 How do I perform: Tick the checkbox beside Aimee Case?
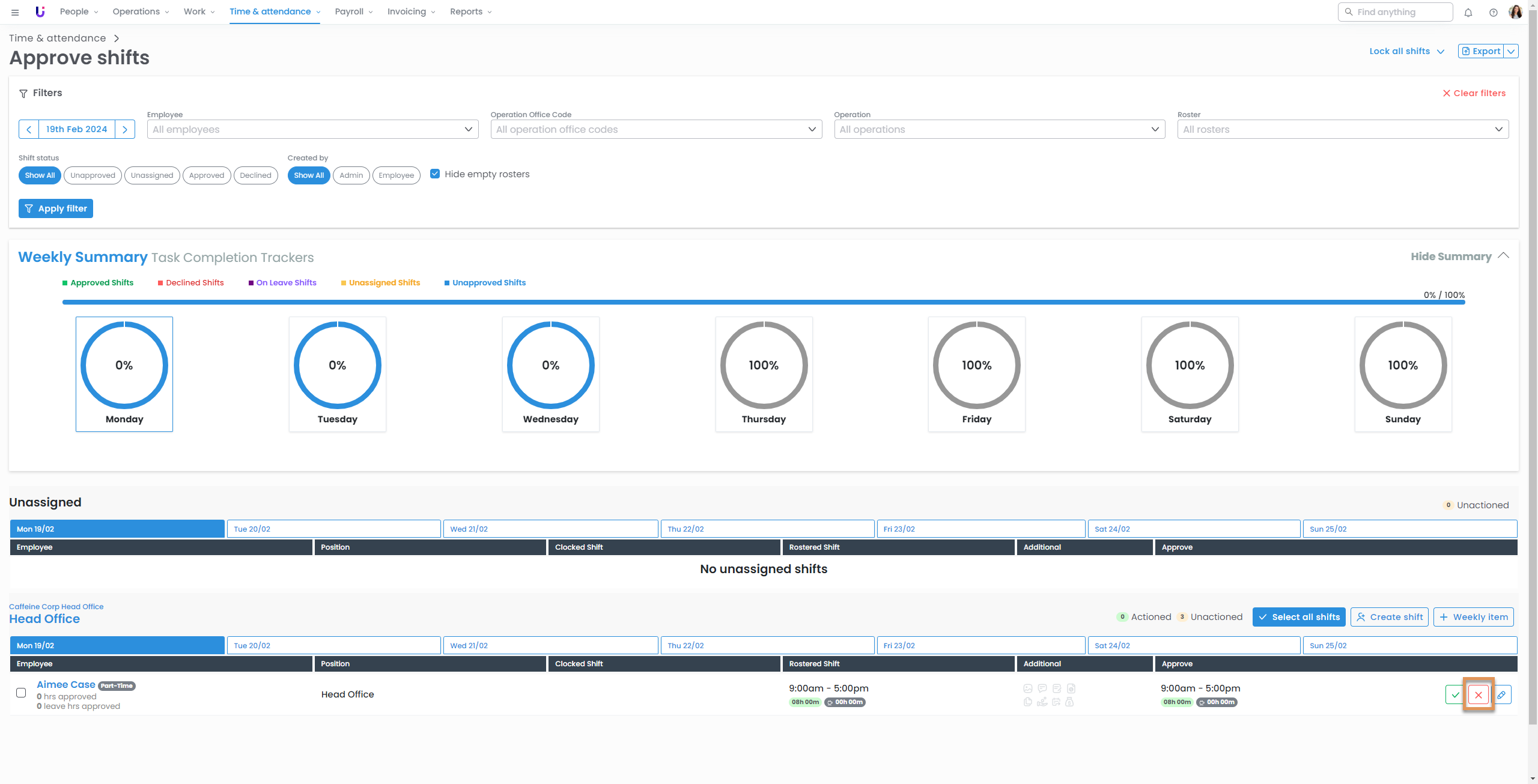(x=21, y=693)
